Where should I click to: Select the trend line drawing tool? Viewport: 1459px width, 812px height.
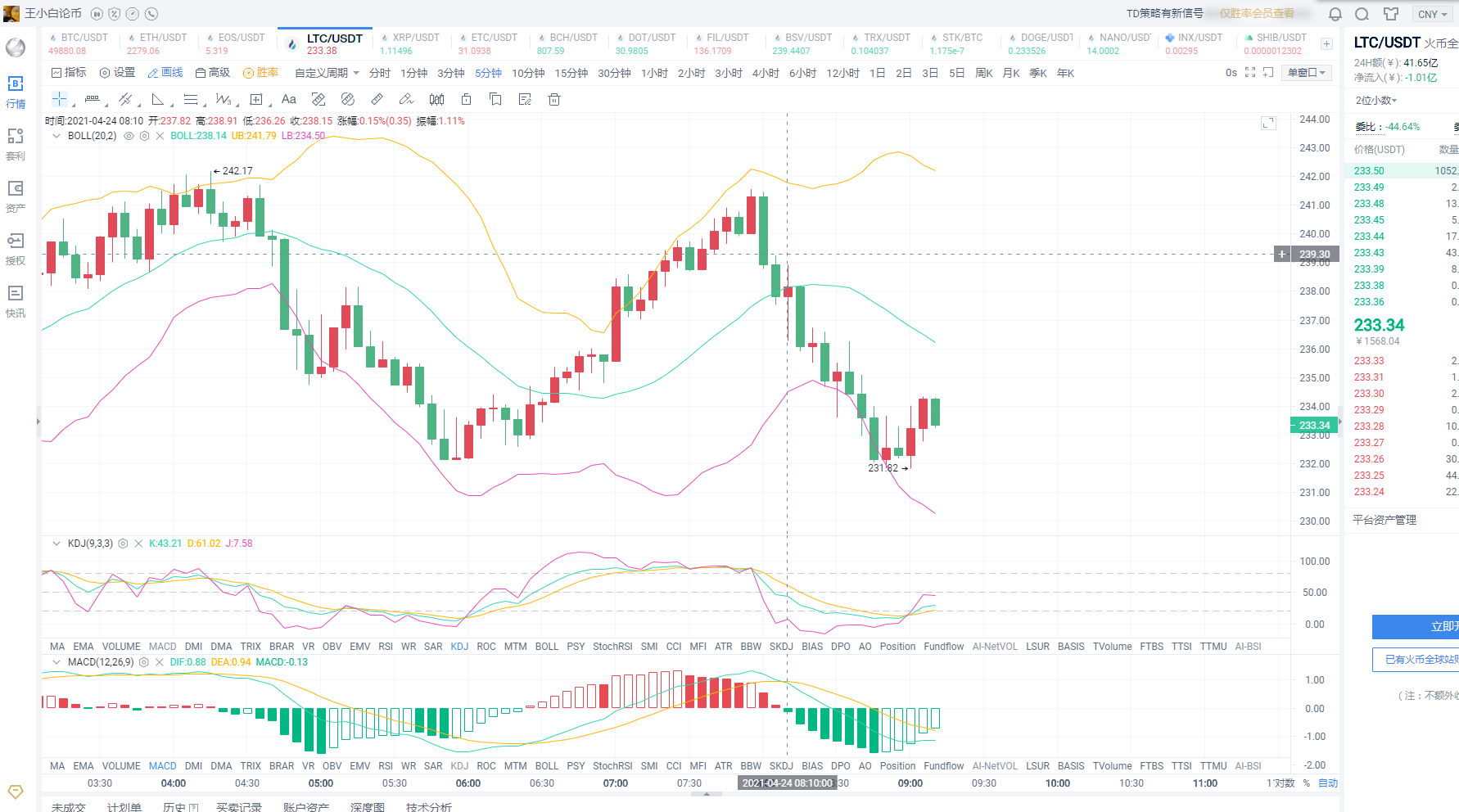tap(125, 99)
